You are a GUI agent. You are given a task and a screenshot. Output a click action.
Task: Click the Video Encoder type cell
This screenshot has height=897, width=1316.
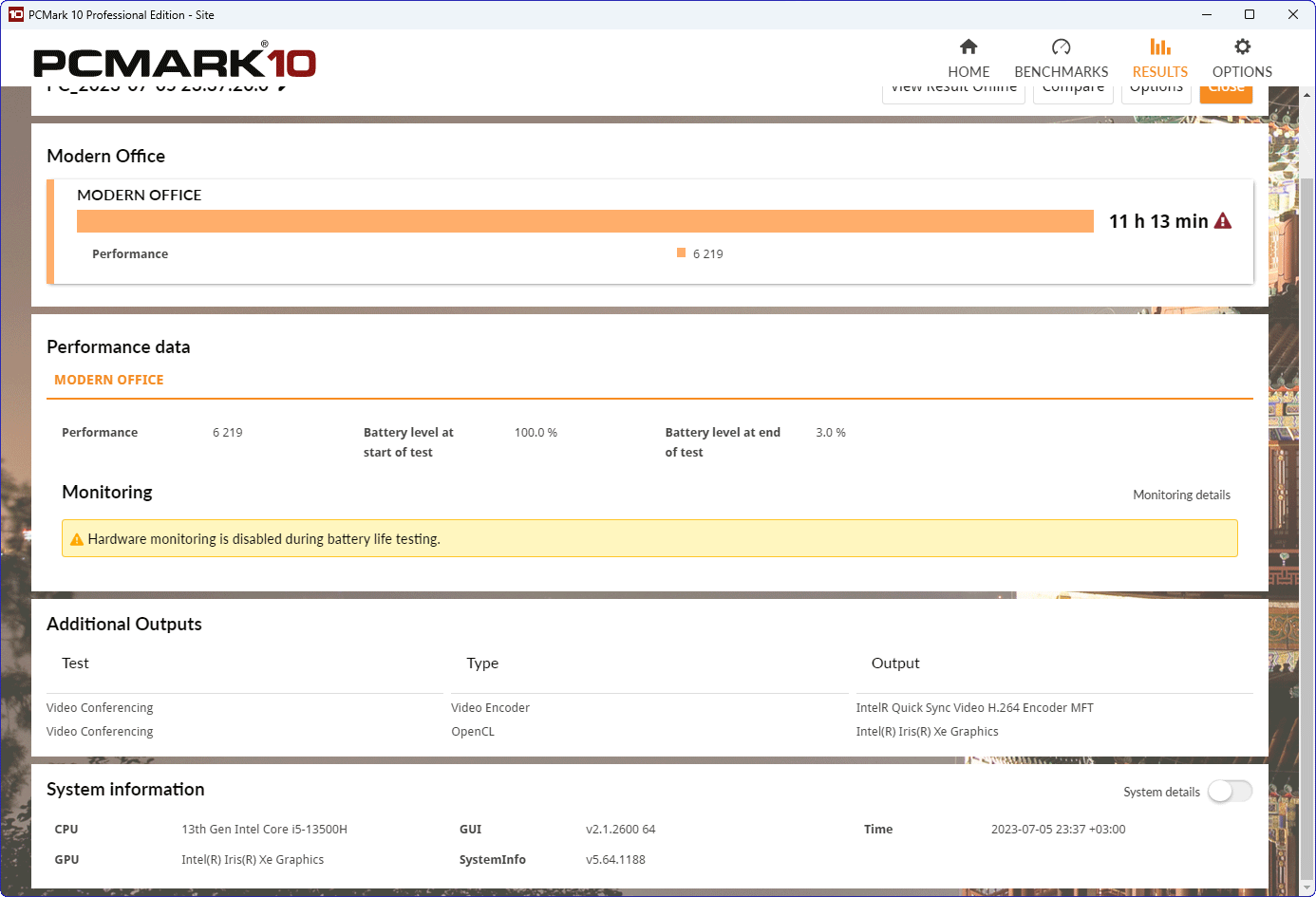click(x=490, y=707)
